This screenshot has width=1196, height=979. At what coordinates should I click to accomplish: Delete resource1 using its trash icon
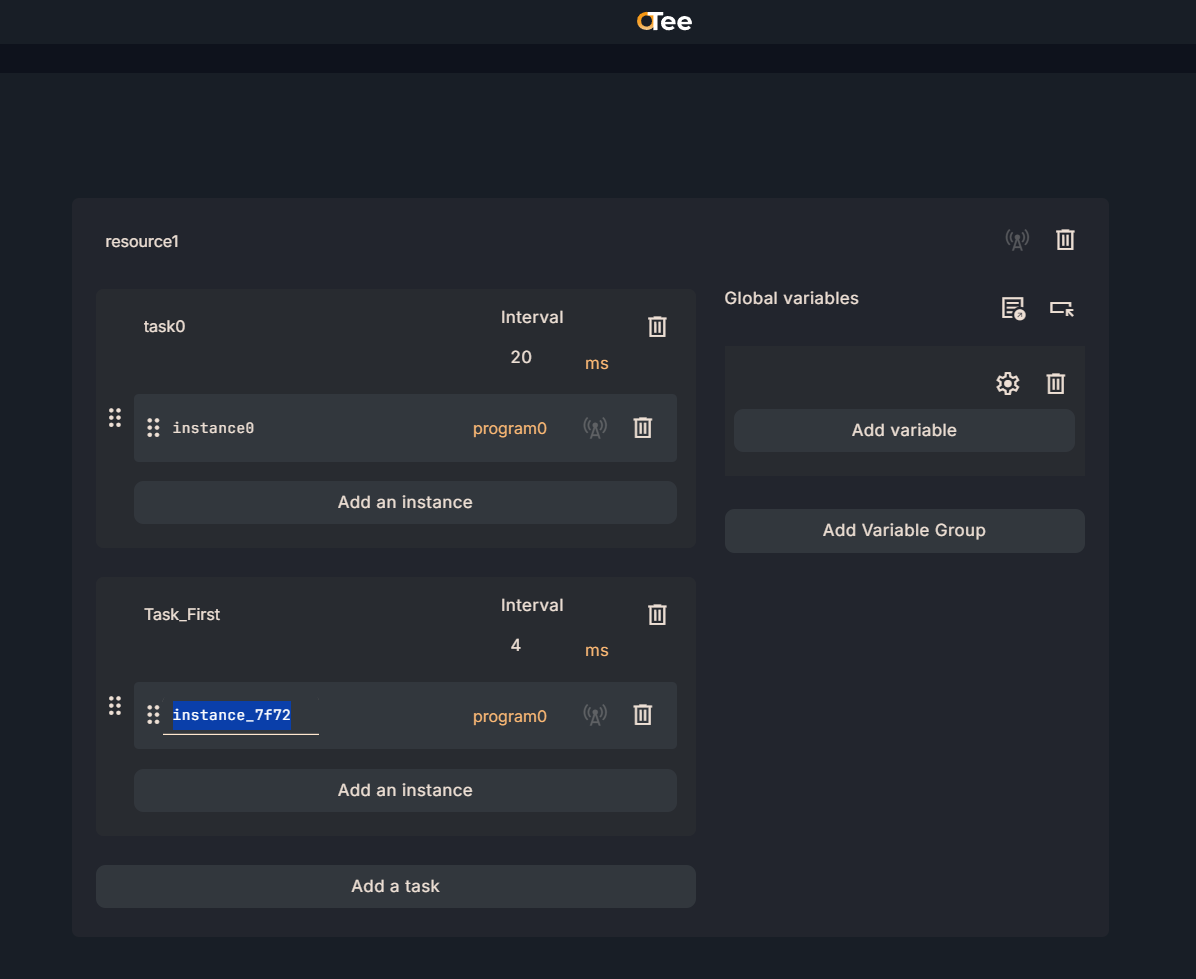1065,240
